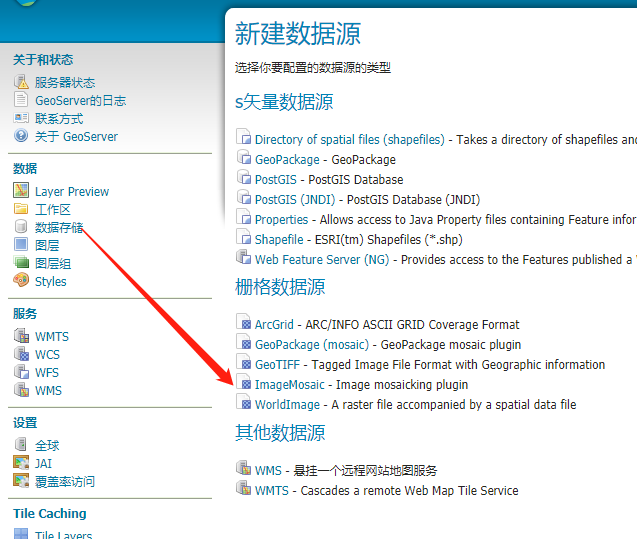Open WMS service settings in sidebar
This screenshot has height=539, width=637.
(x=48, y=390)
